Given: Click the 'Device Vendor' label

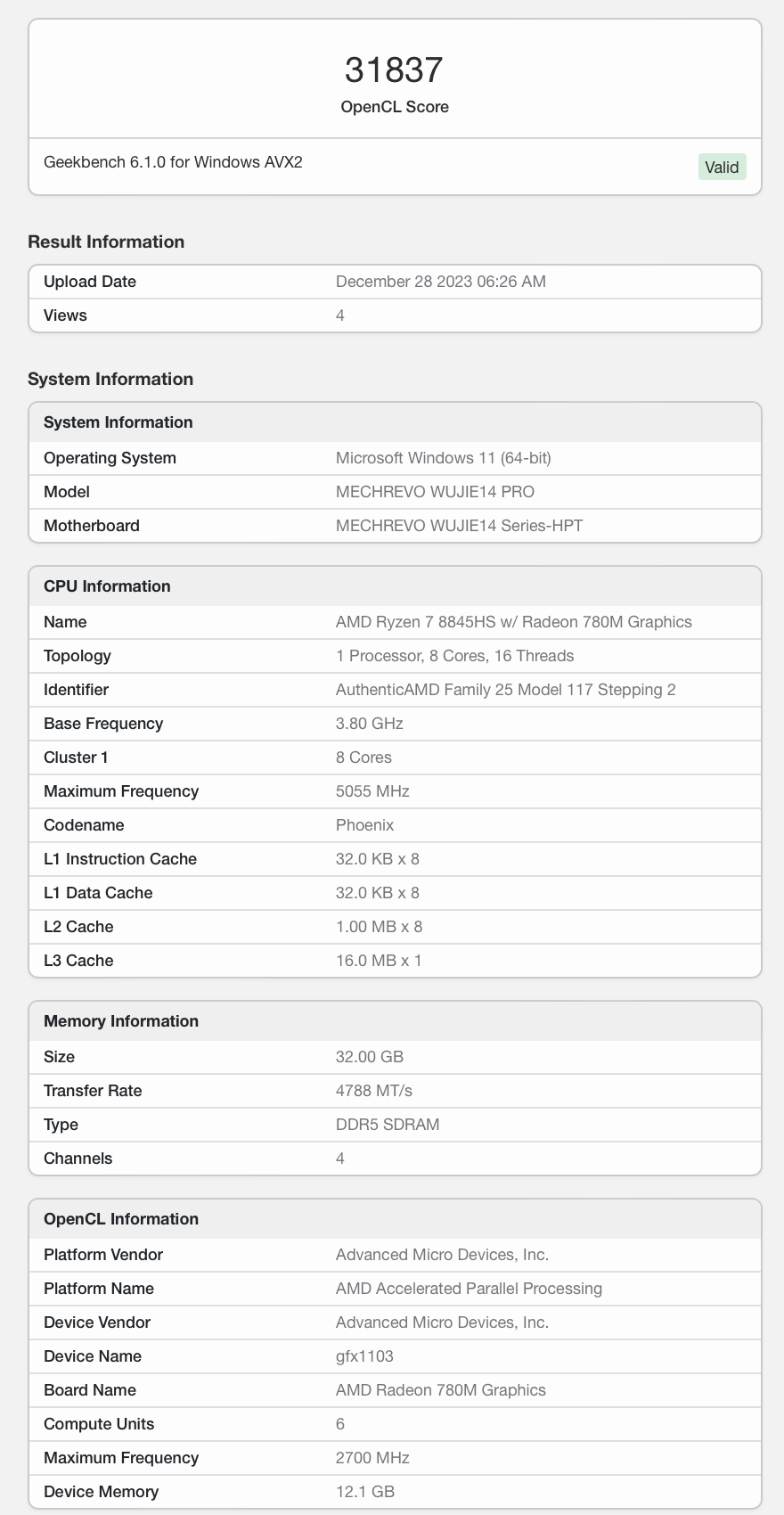Looking at the screenshot, I should click(97, 1323).
